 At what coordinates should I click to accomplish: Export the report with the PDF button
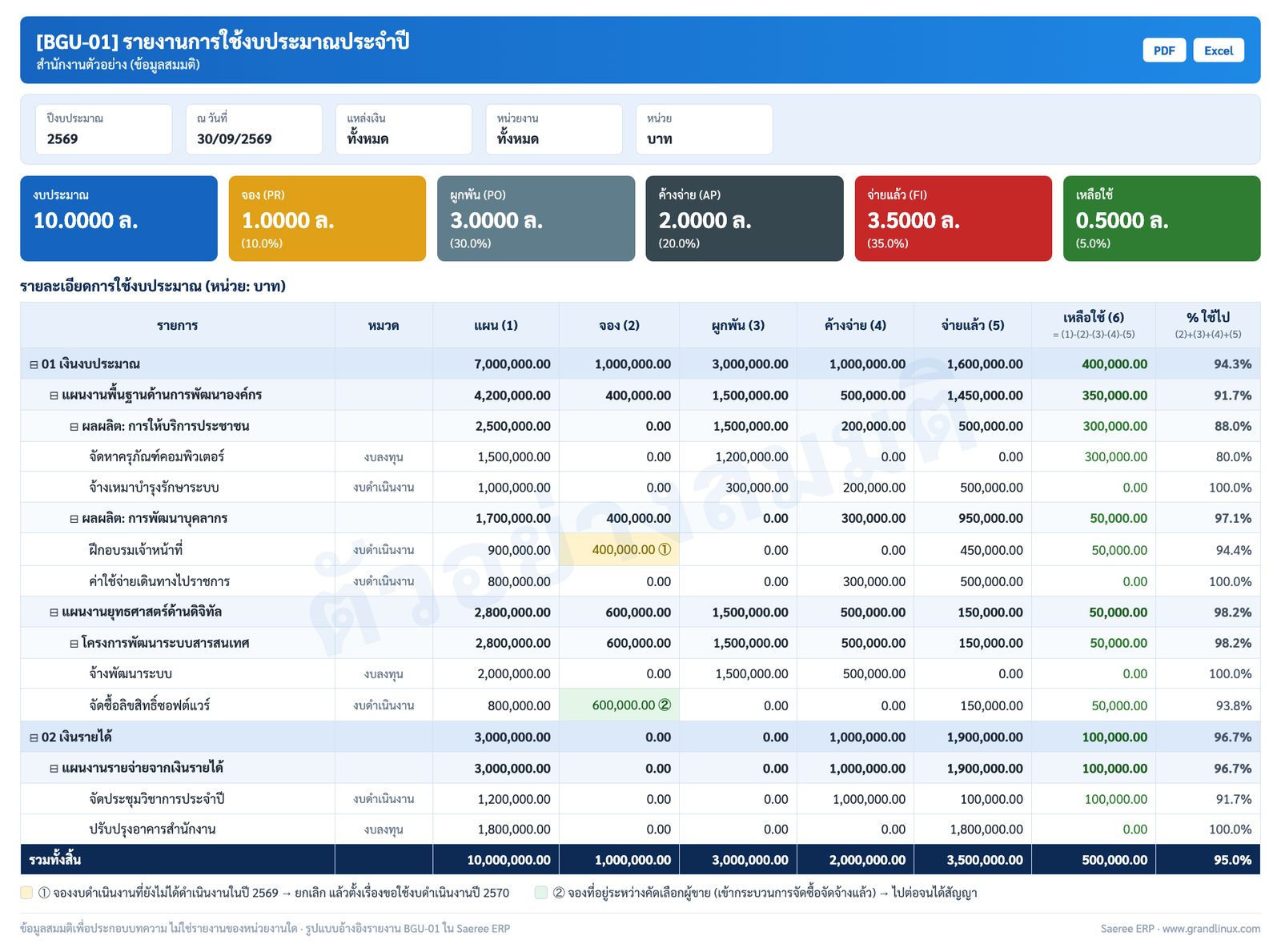tap(1163, 50)
